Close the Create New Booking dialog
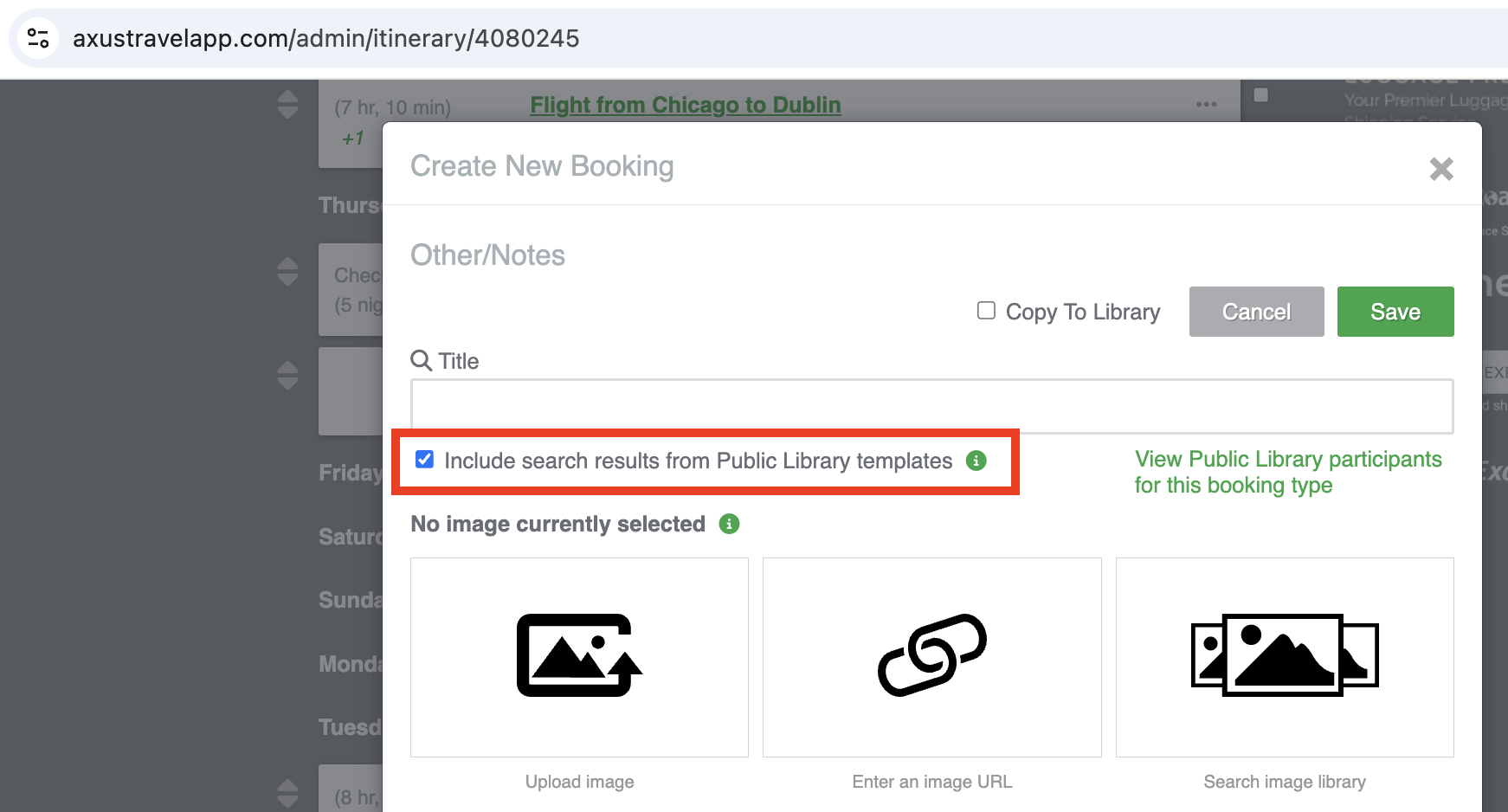Screen dimensions: 1508x812 click(1440, 169)
